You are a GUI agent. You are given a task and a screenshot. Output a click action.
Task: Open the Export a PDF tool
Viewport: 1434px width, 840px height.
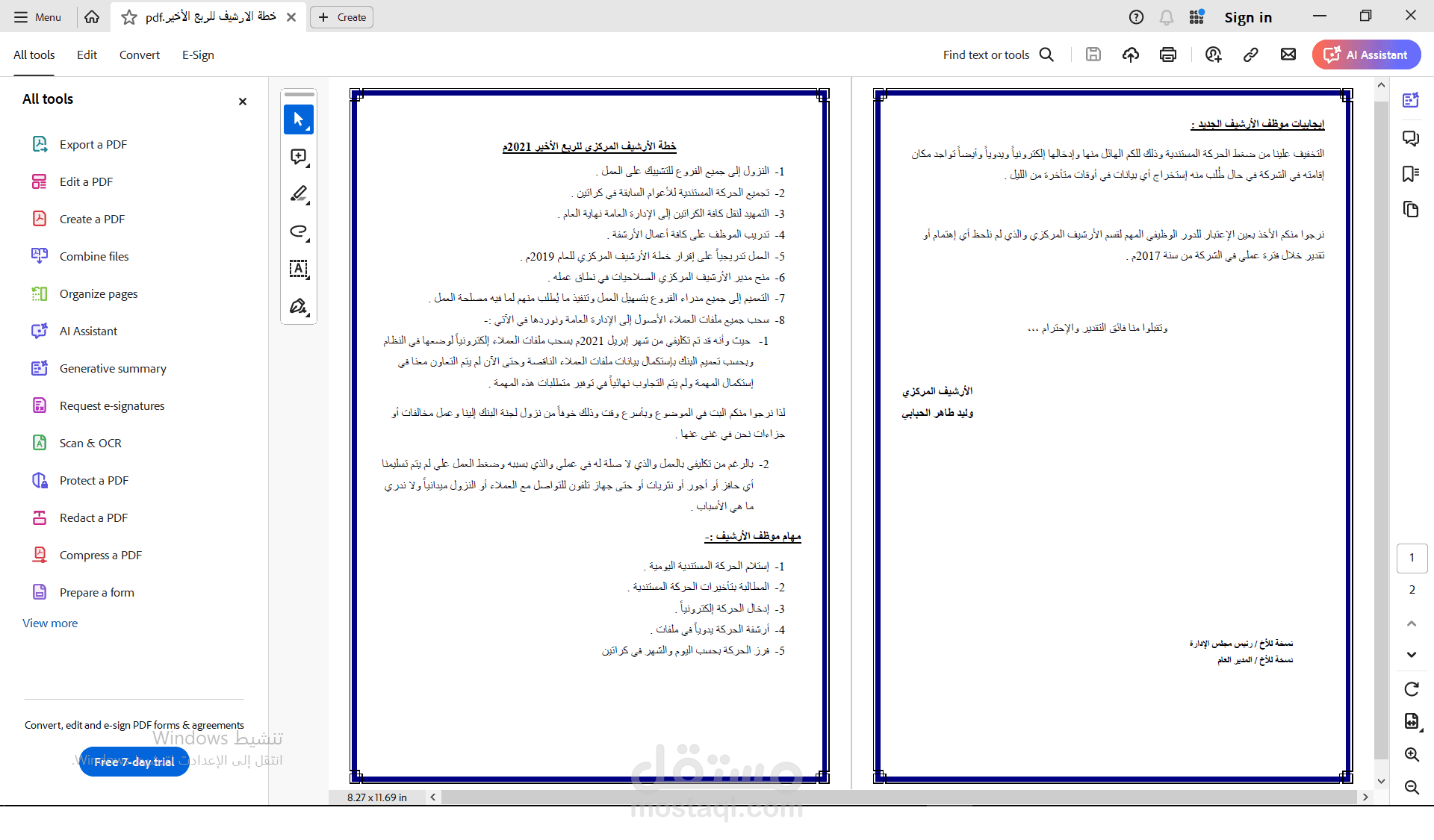[x=79, y=144]
